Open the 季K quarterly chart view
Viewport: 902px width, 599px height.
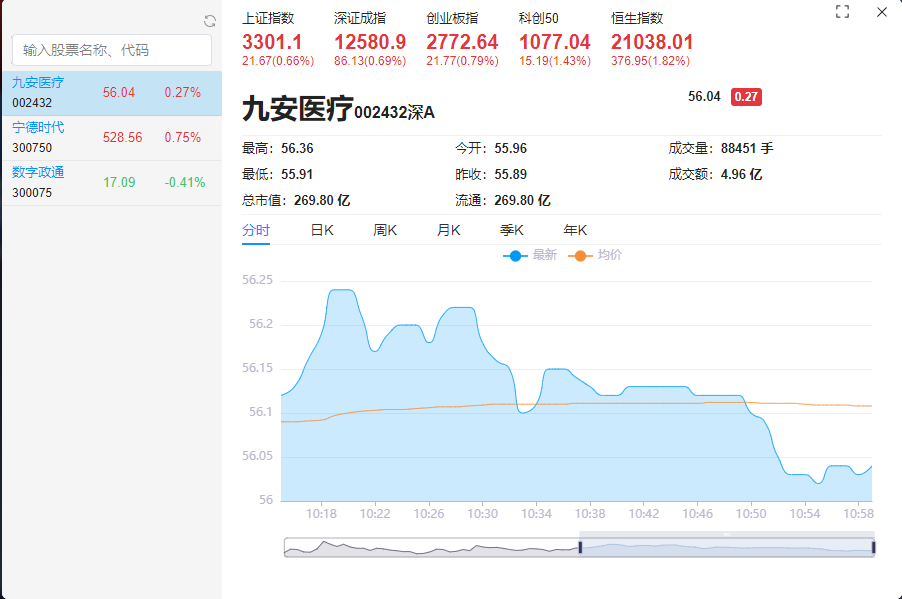tap(509, 229)
